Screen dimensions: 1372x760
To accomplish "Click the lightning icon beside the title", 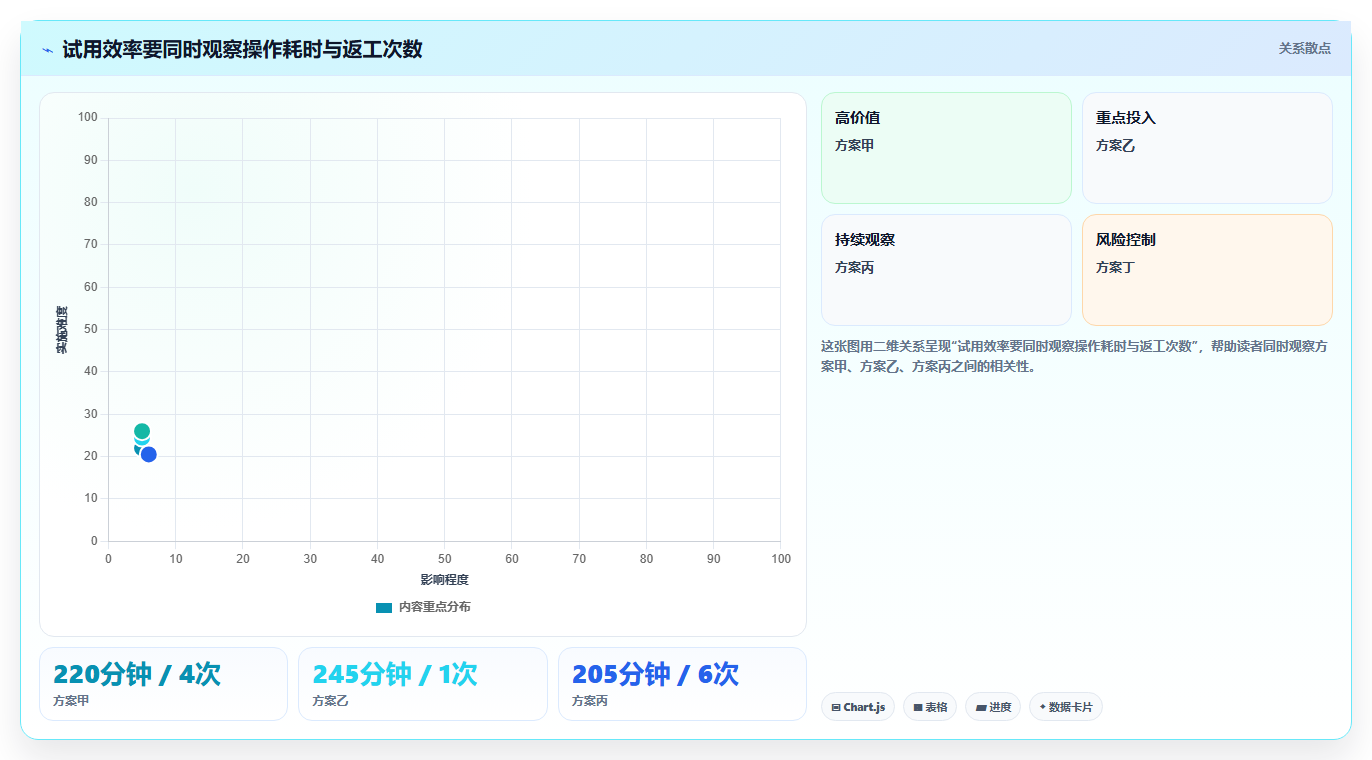I will [x=47, y=50].
